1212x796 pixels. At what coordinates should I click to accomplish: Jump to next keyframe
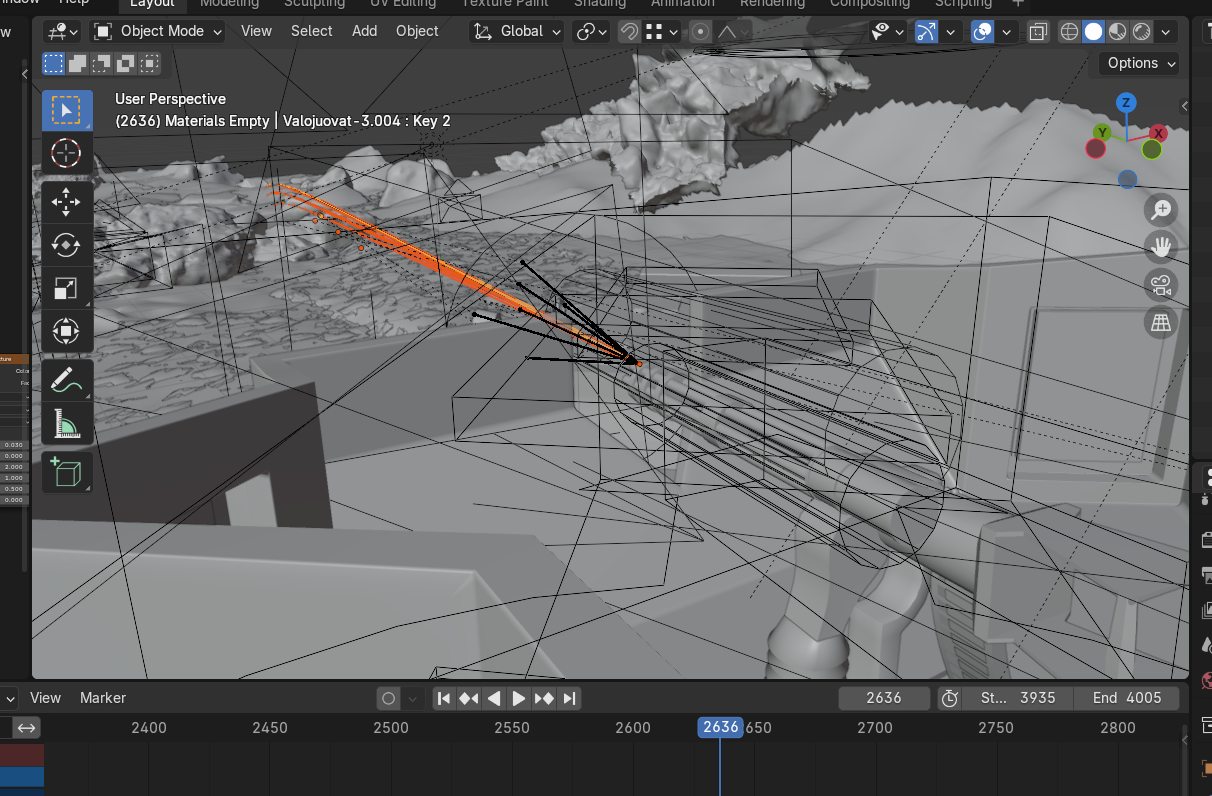coord(544,698)
